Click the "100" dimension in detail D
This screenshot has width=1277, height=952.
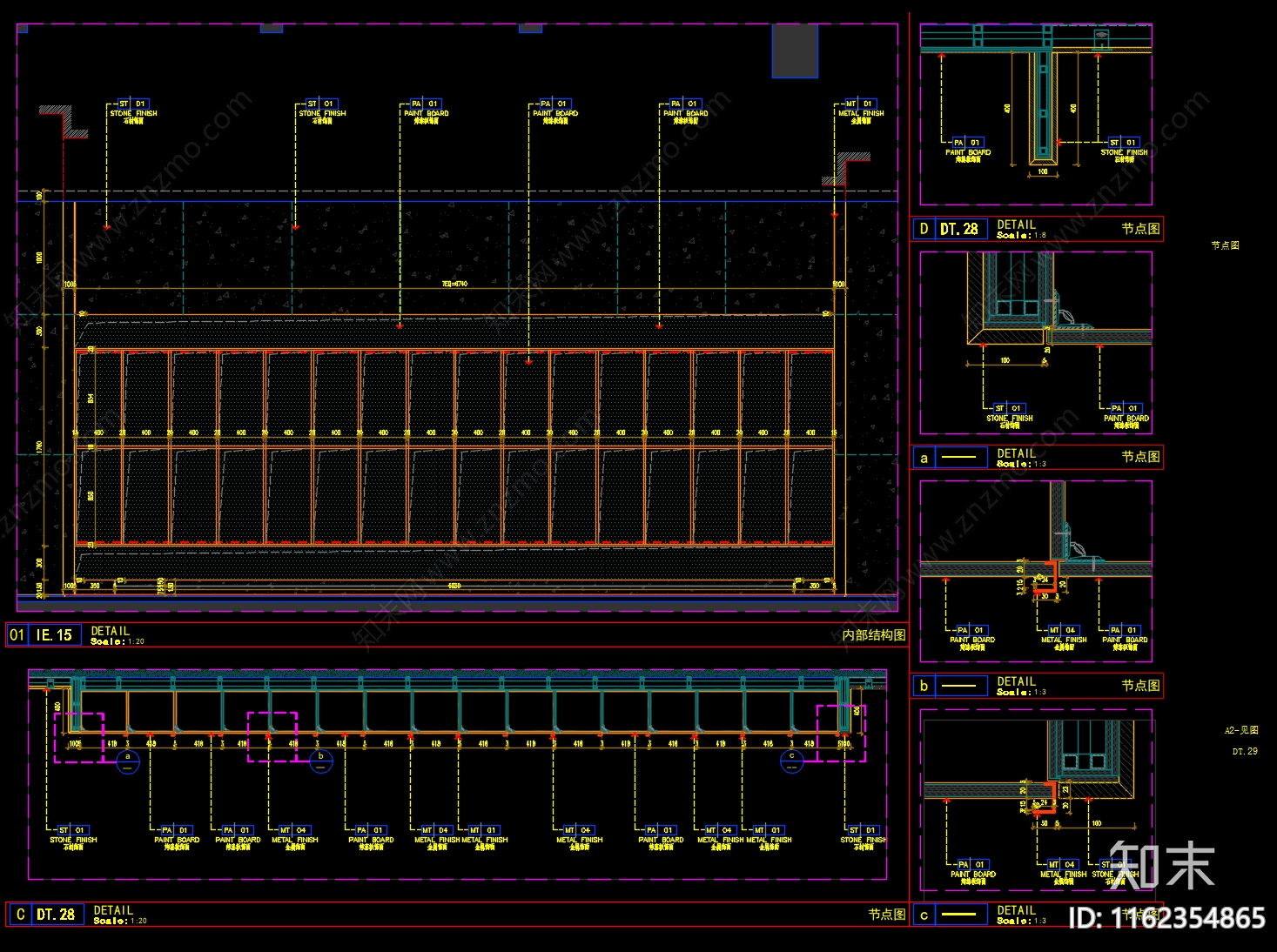(1043, 172)
